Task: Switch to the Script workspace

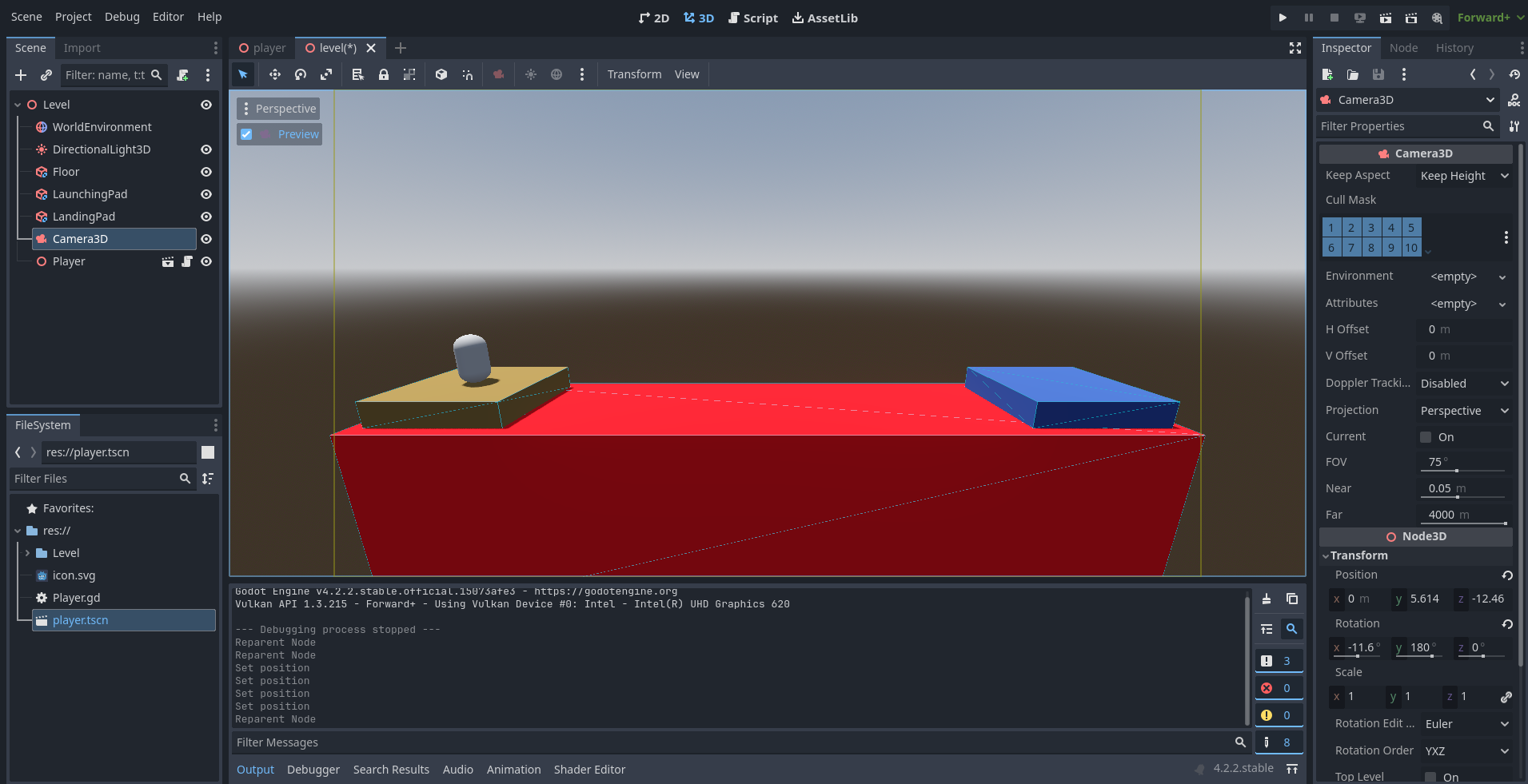Action: pos(752,18)
